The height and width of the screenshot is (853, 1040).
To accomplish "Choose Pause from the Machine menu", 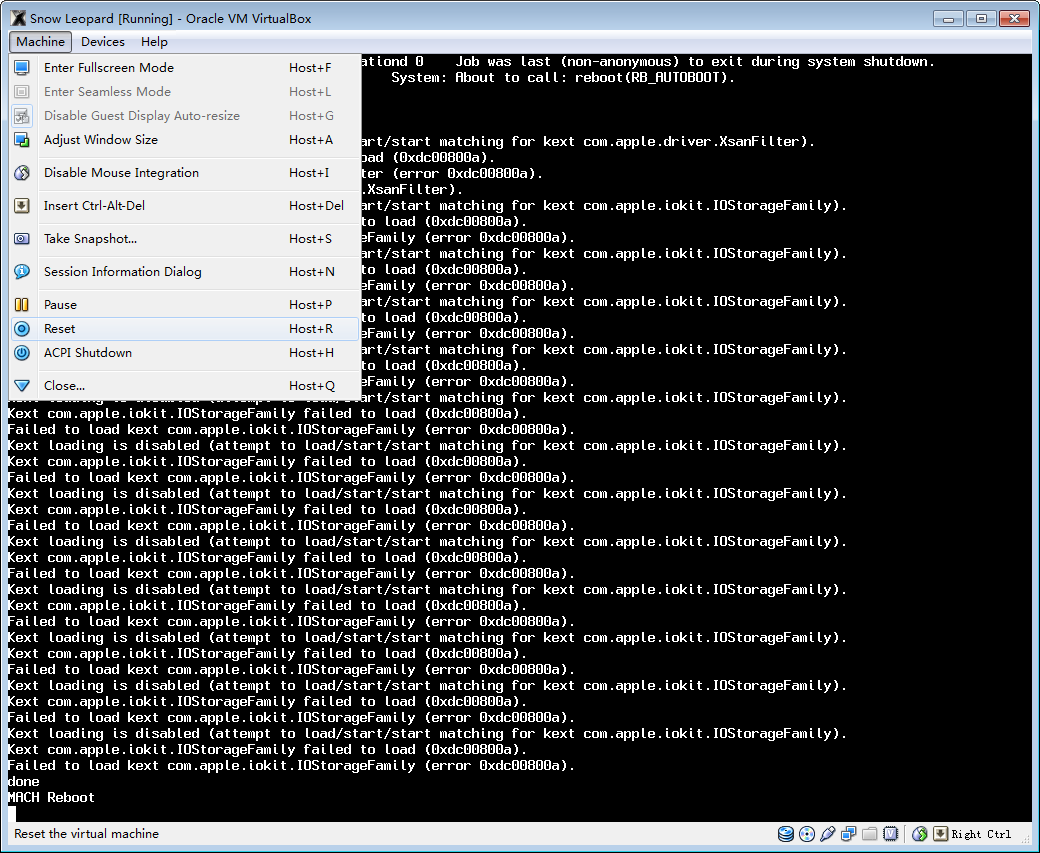I will [x=185, y=304].
